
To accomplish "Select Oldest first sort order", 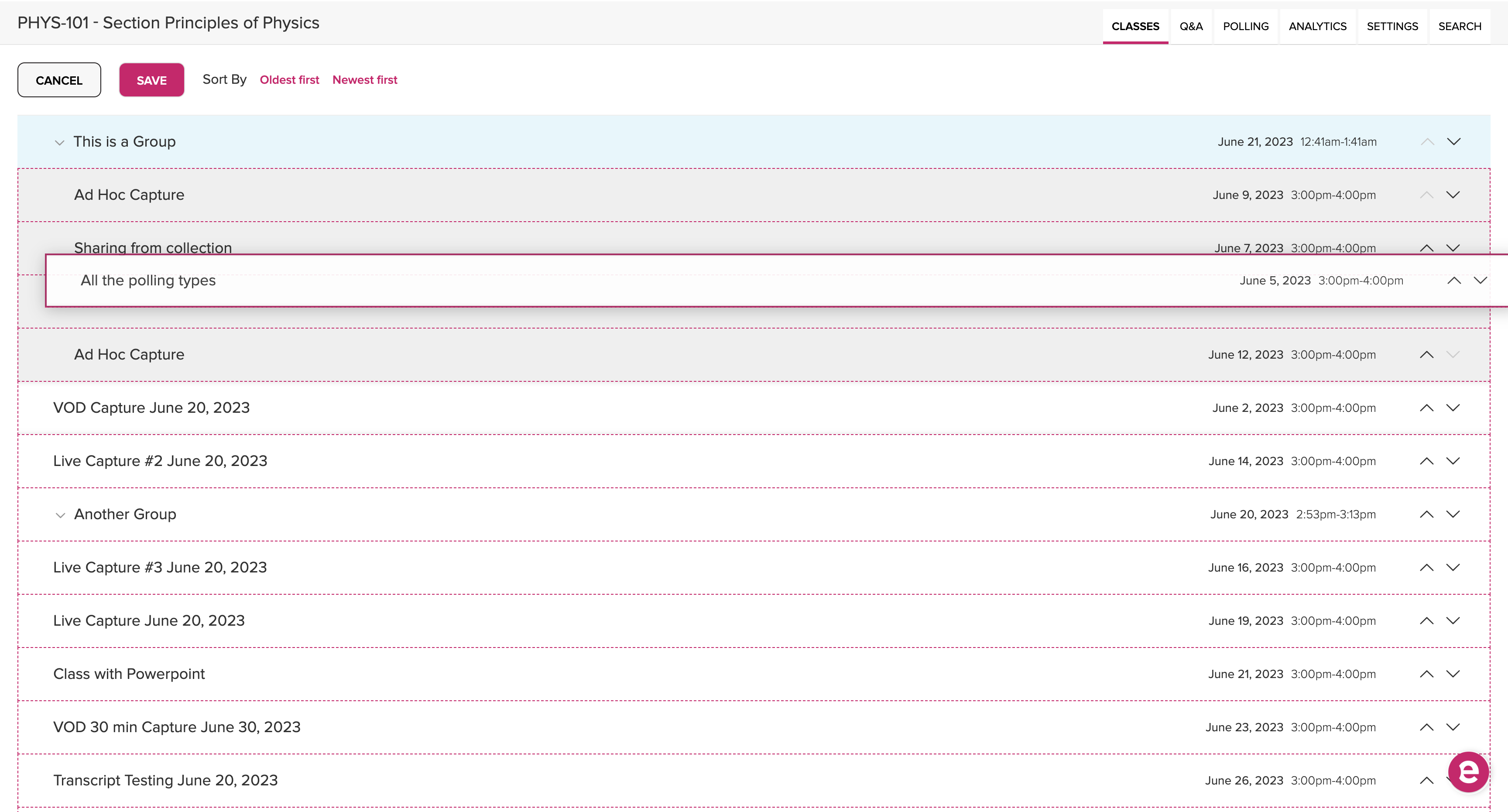I will click(288, 80).
